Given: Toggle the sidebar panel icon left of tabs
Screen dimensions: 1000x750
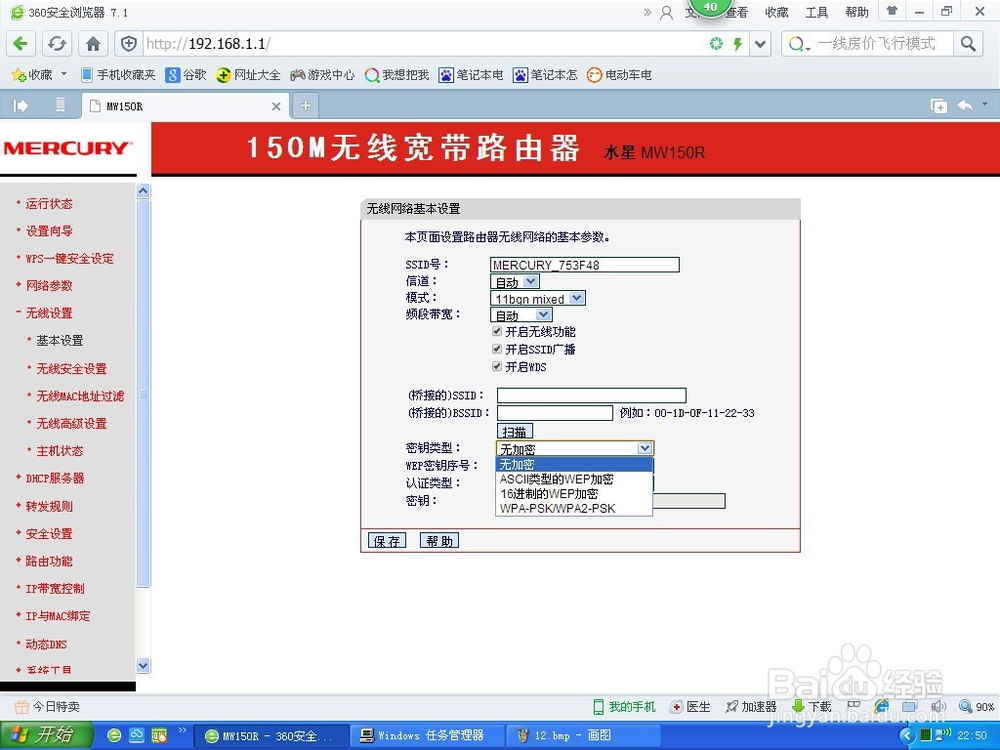Looking at the screenshot, I should coord(20,105).
